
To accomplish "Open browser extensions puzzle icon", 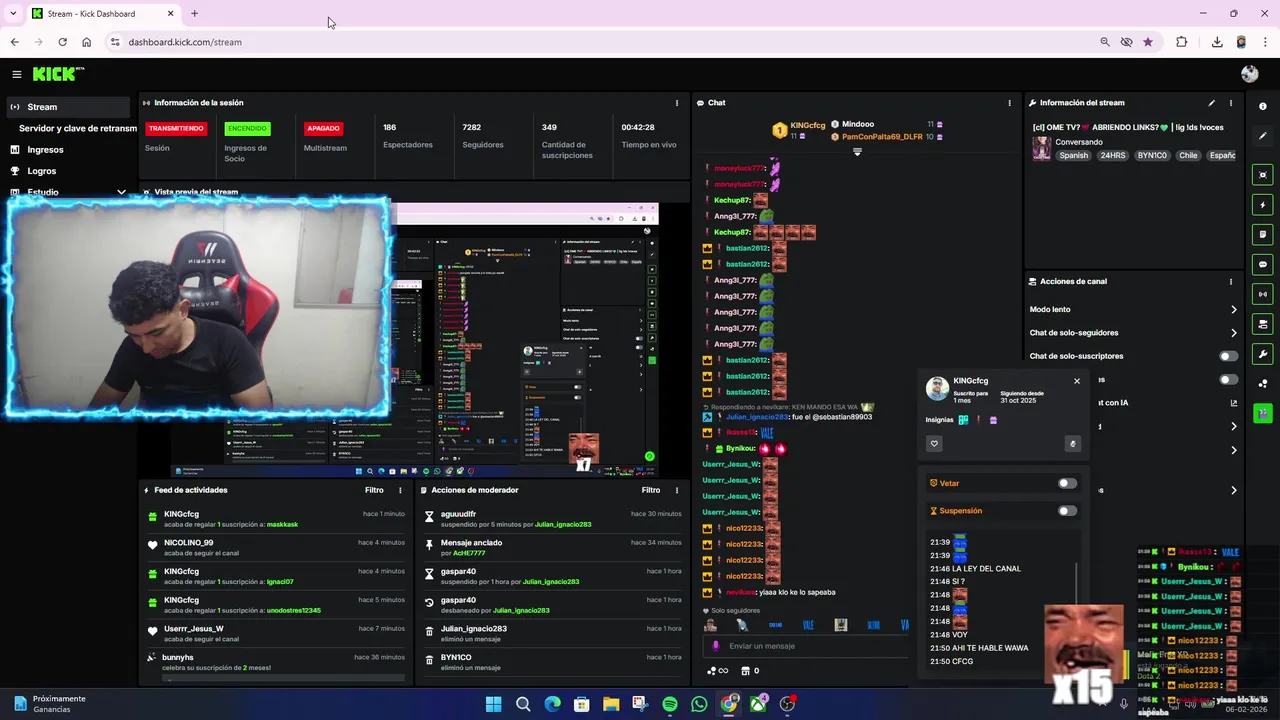I will (x=1182, y=42).
